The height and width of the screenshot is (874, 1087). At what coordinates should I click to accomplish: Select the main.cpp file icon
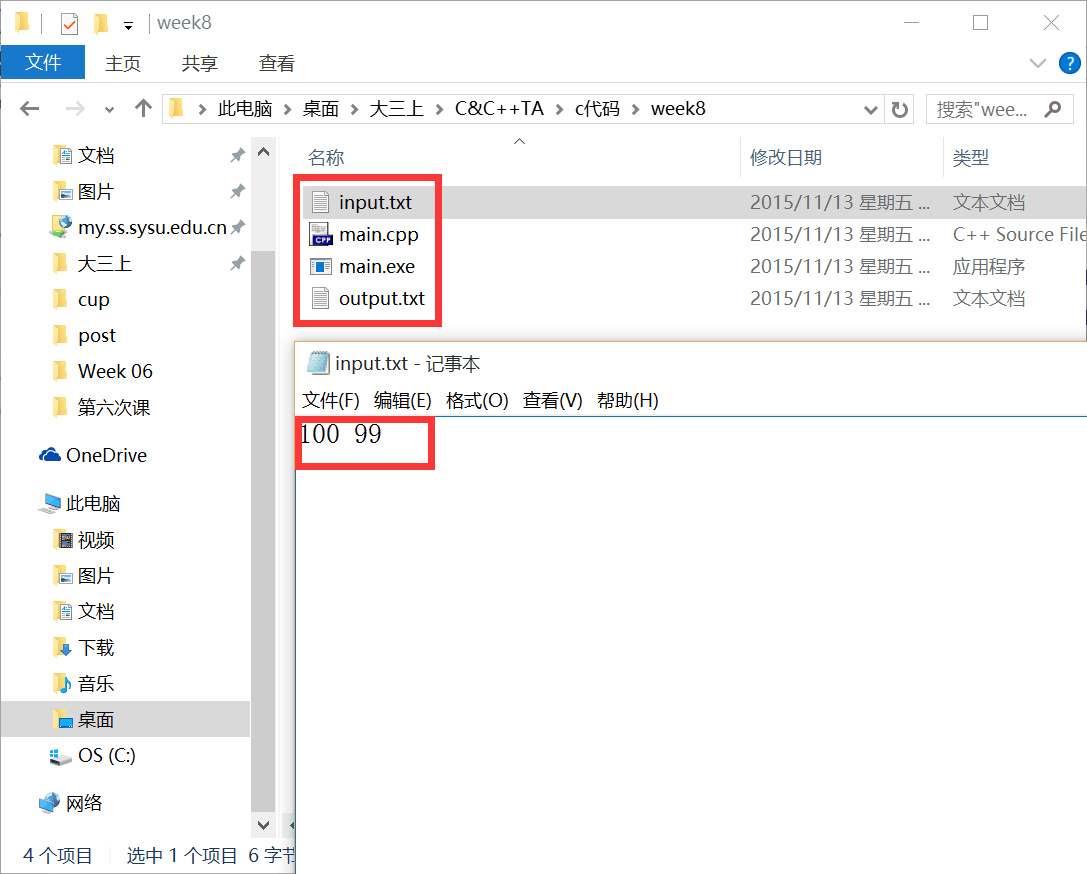320,234
